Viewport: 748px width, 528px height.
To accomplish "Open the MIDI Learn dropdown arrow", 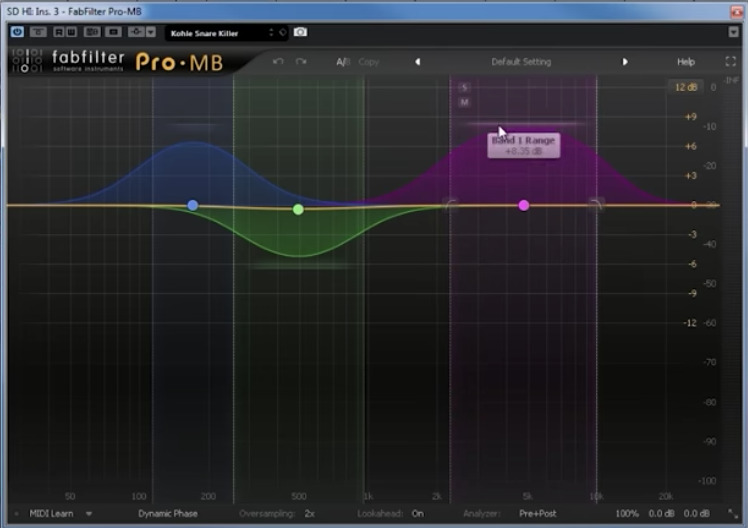I will pyautogui.click(x=89, y=514).
